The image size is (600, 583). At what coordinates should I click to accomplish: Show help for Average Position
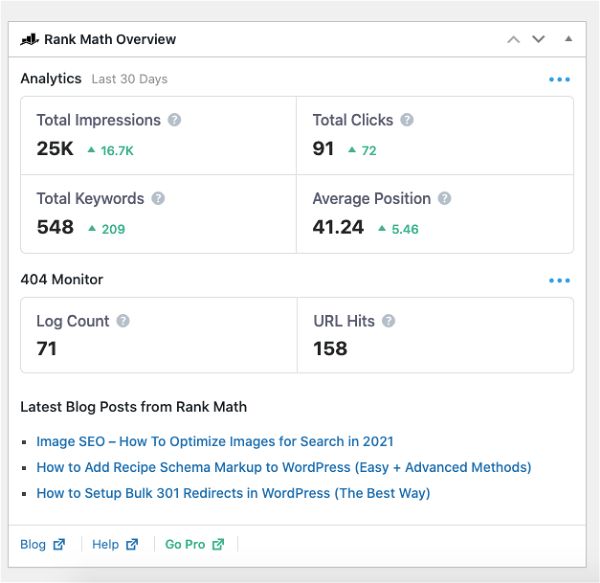[x=444, y=199]
